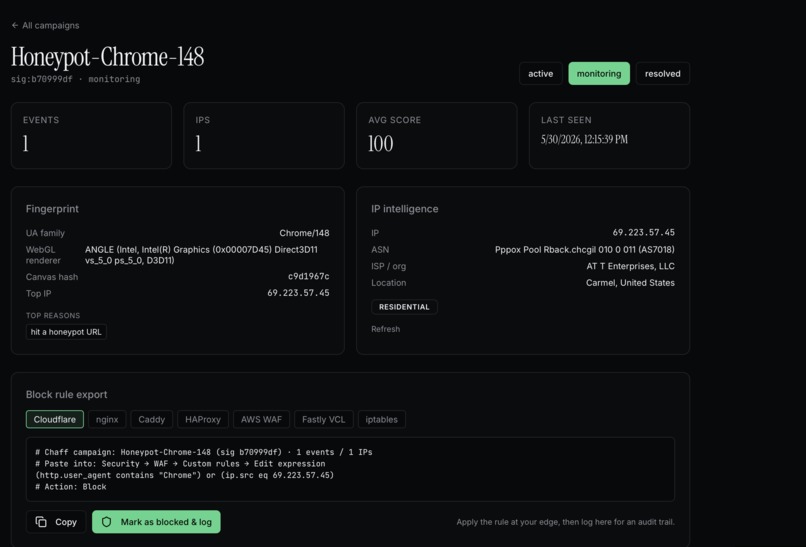
Task: Click the ANGLE WebGL renderer value
Action: click(x=201, y=255)
